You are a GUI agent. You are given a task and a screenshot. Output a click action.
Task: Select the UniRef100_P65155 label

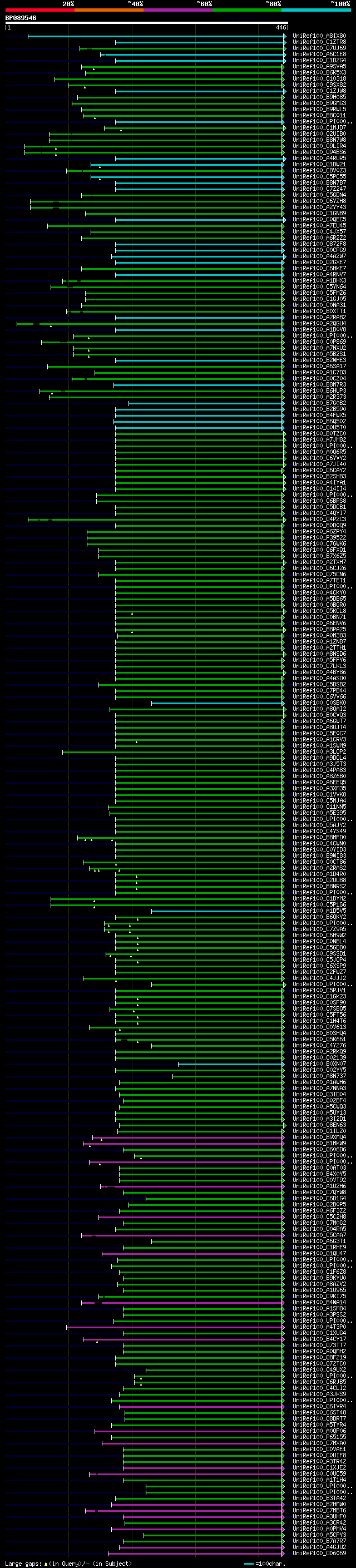(319, 1437)
